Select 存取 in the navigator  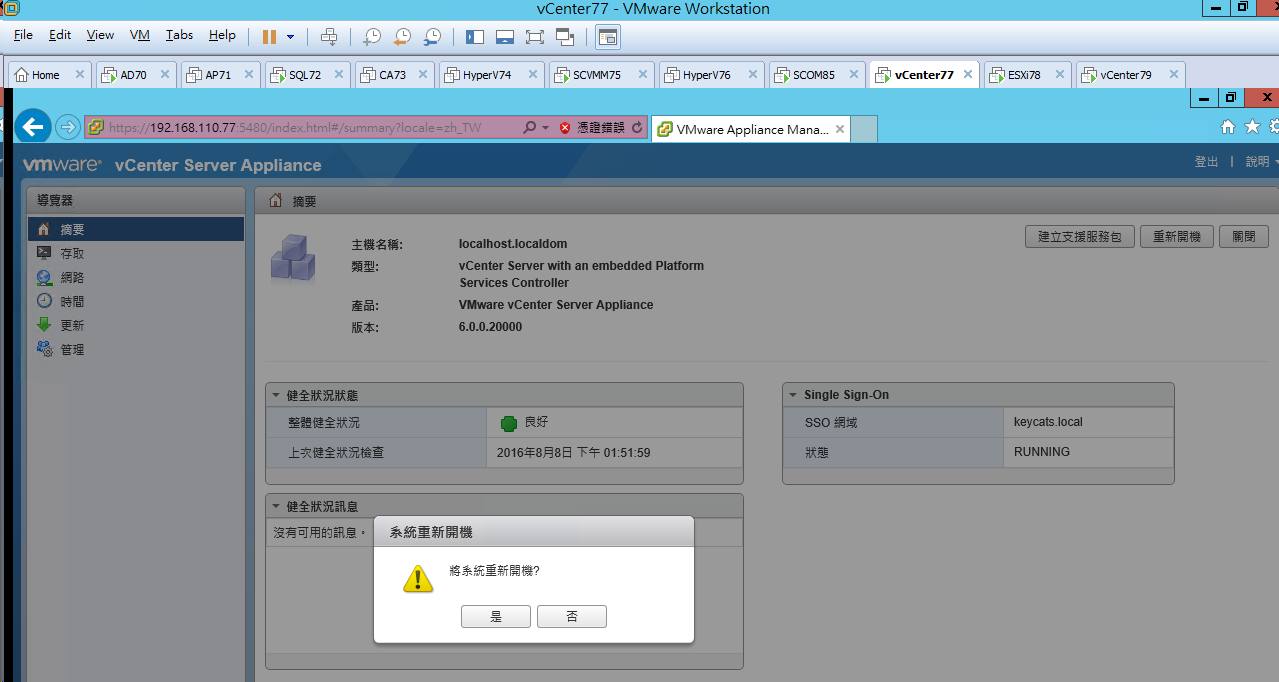coord(136,253)
